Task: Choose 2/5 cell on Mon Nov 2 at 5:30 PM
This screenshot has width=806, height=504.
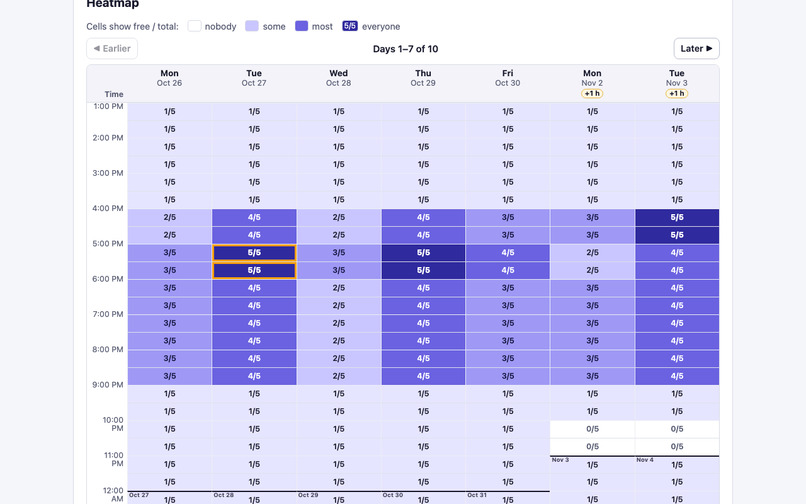Action: [592, 270]
